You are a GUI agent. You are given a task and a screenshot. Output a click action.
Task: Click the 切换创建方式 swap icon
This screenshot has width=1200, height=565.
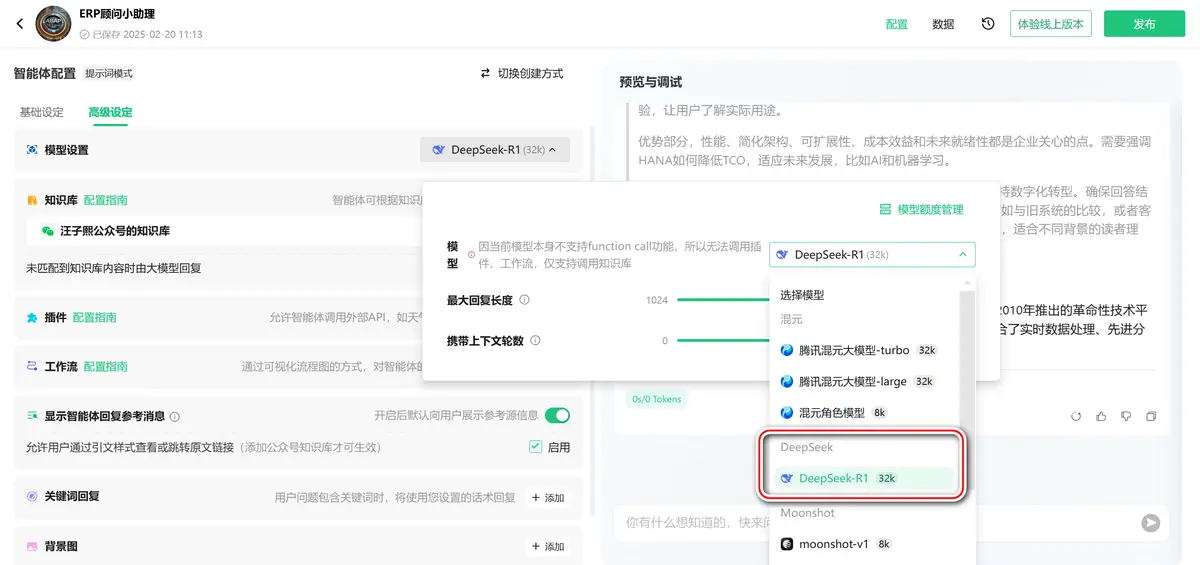pyautogui.click(x=486, y=73)
